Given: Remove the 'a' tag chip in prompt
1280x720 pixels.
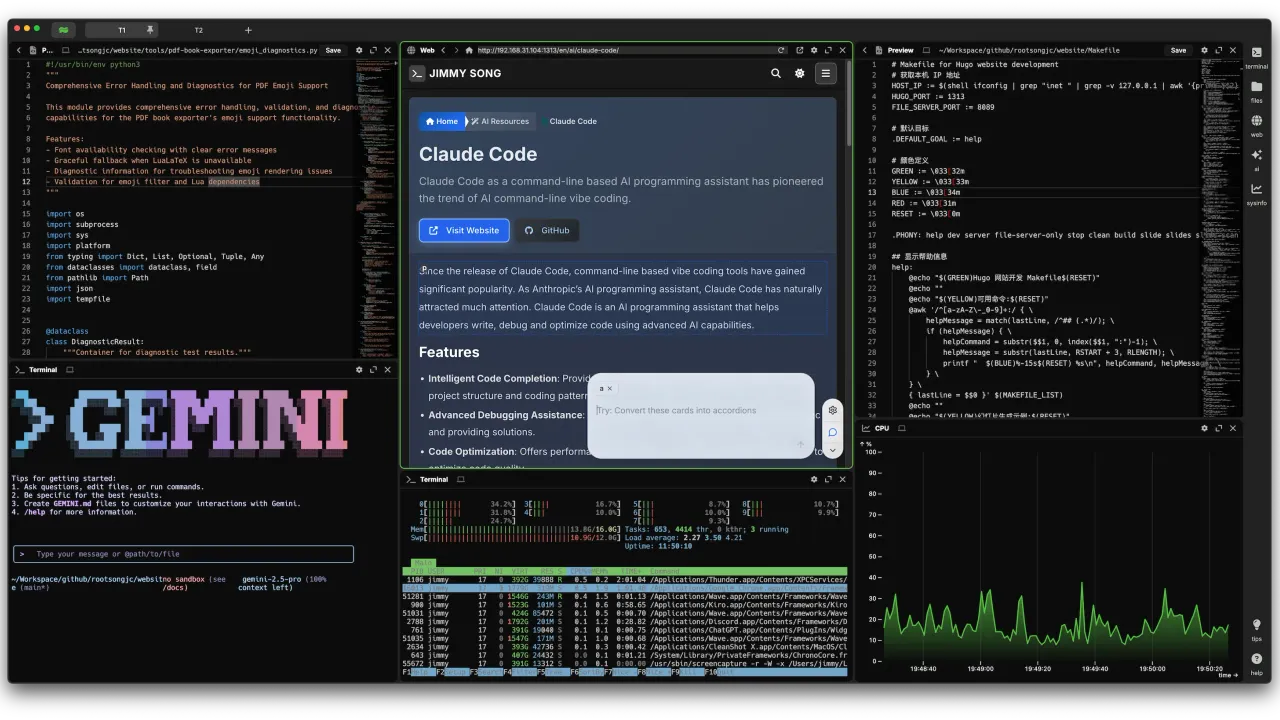Looking at the screenshot, I should pos(610,388).
